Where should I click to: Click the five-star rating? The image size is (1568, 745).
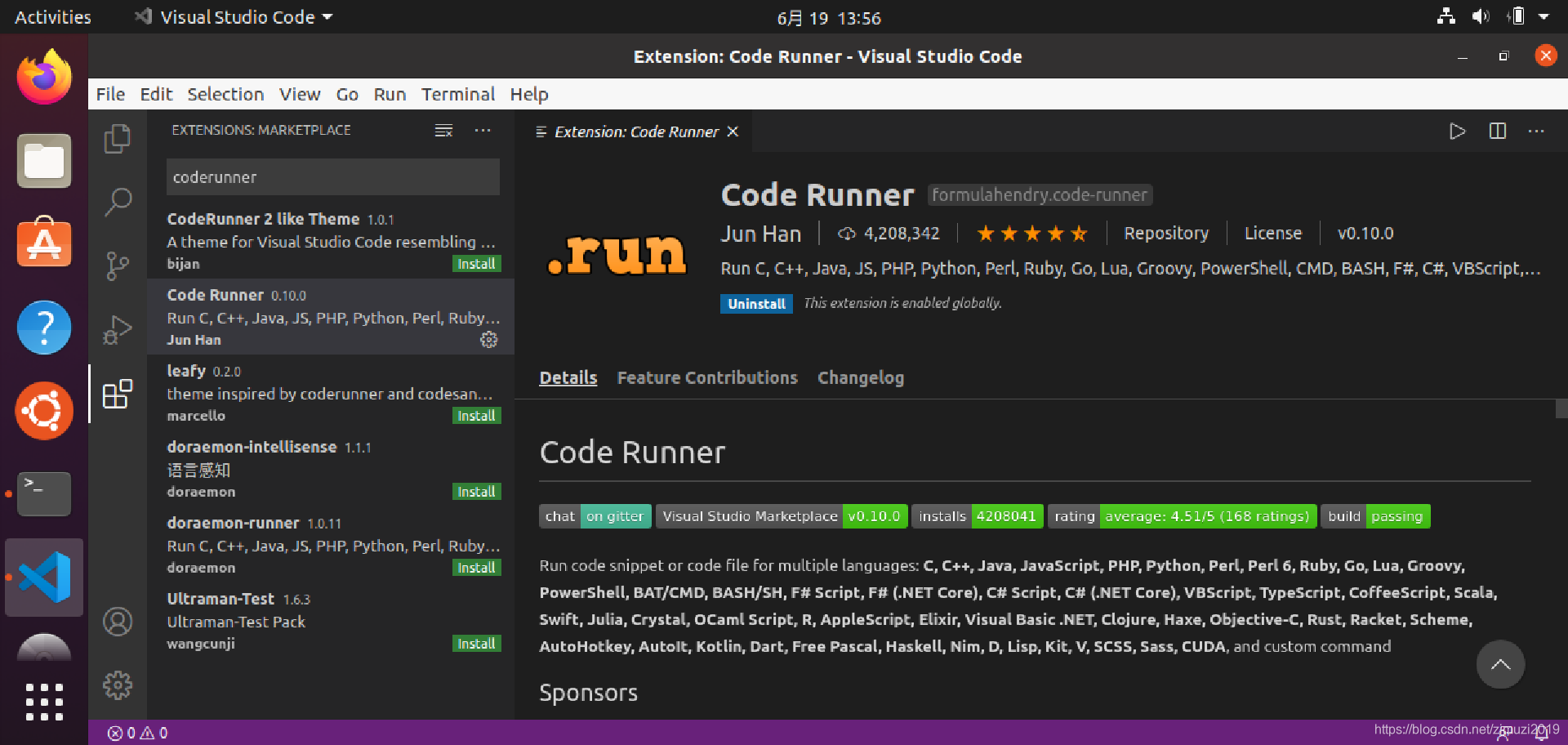pyautogui.click(x=1032, y=234)
